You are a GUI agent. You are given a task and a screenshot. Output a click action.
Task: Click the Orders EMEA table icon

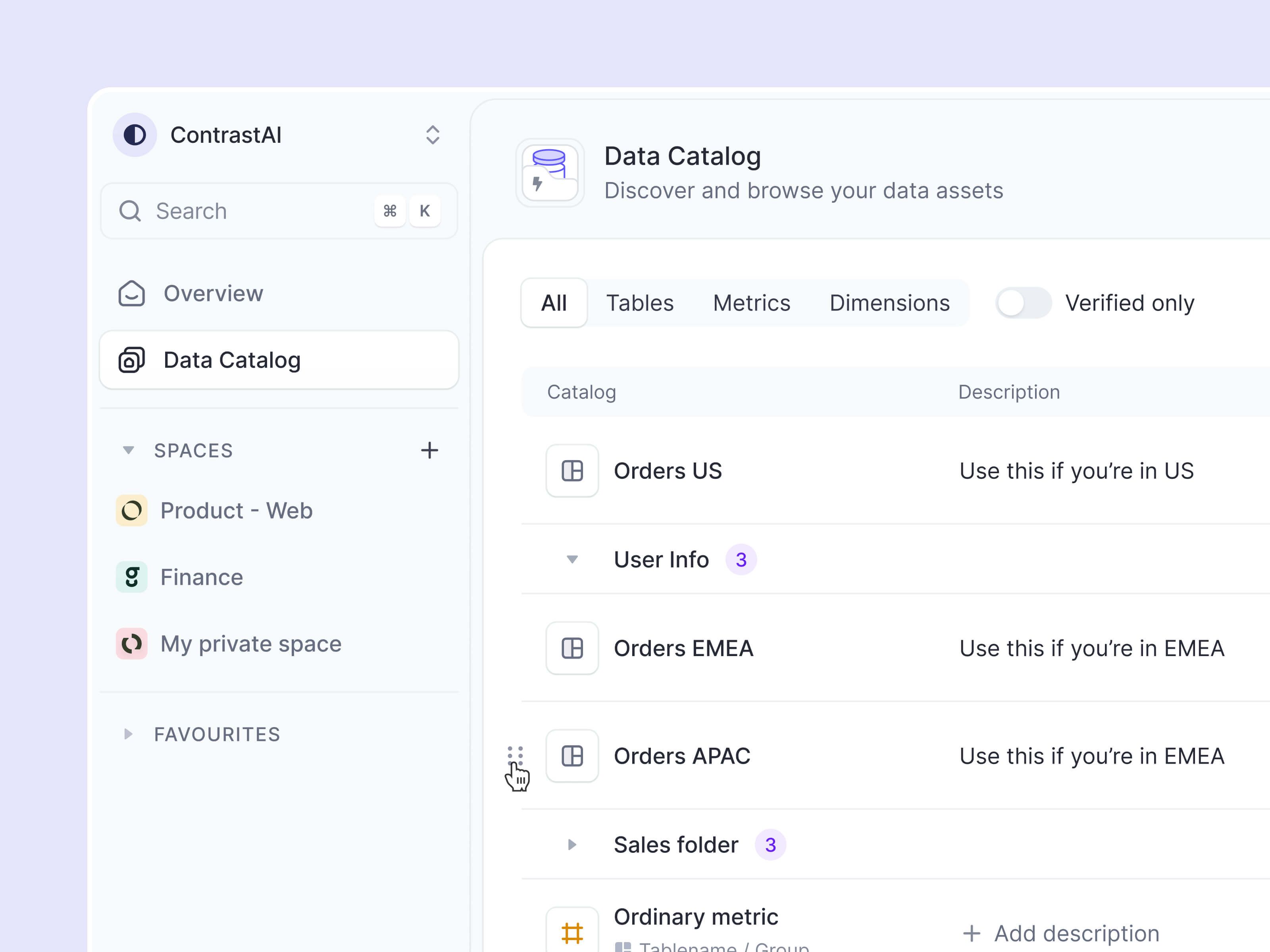click(572, 649)
